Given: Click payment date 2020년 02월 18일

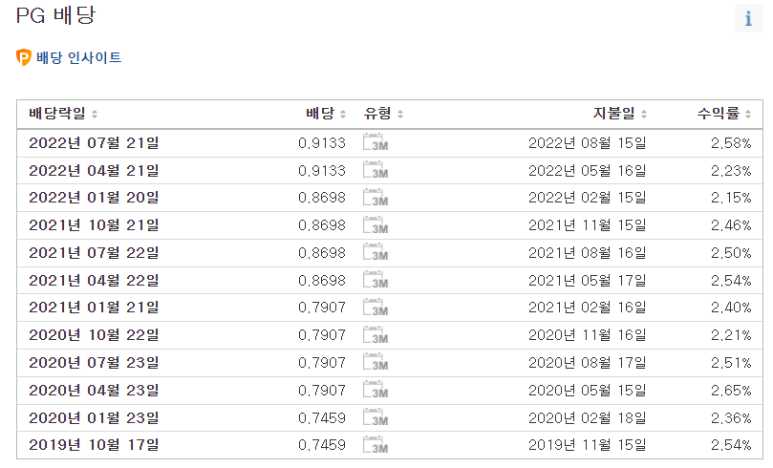Looking at the screenshot, I should click(x=587, y=418).
